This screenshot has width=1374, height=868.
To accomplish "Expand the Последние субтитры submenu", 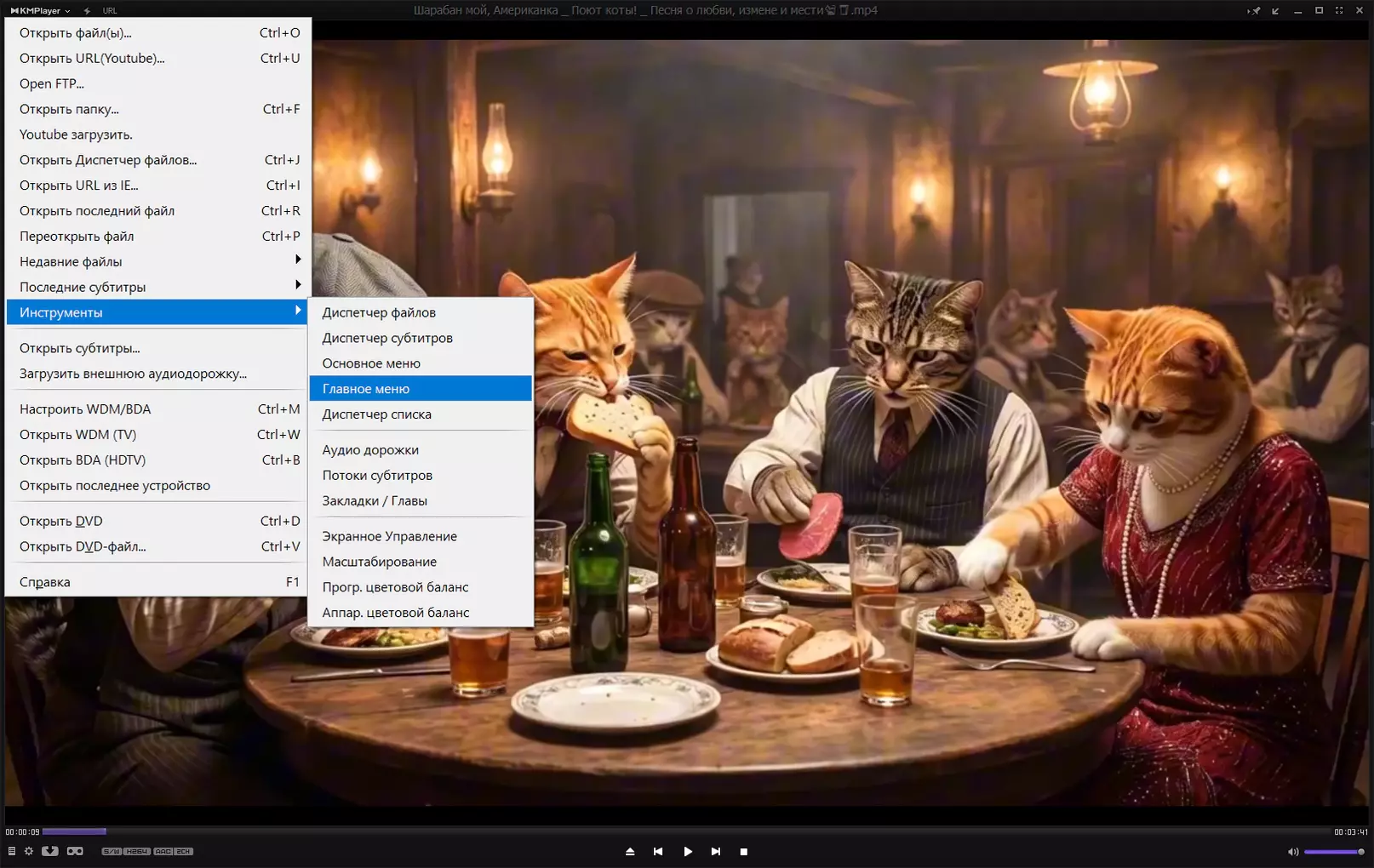I will pos(158,287).
